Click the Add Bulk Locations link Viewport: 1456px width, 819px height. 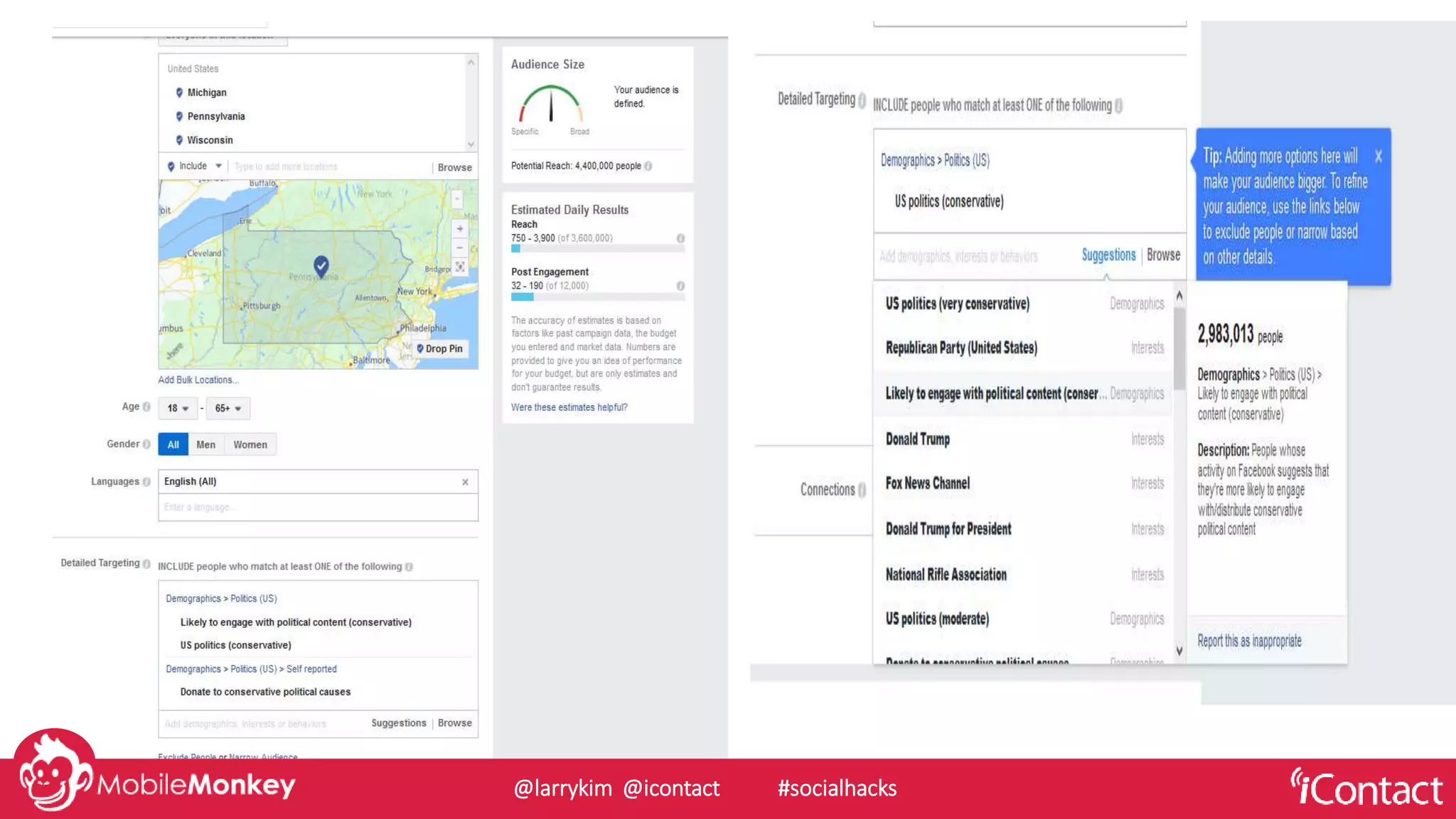198,380
